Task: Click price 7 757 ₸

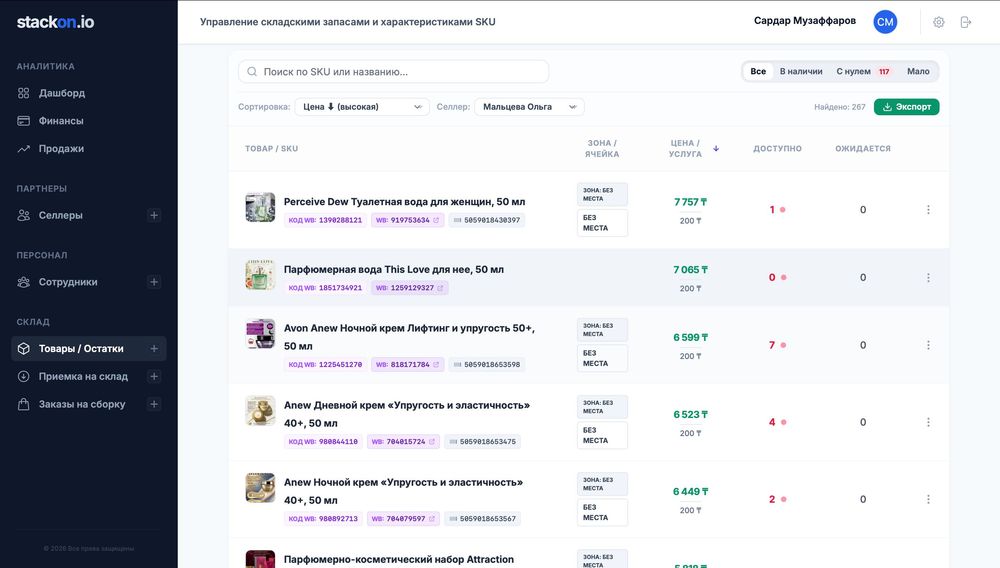Action: coord(690,202)
